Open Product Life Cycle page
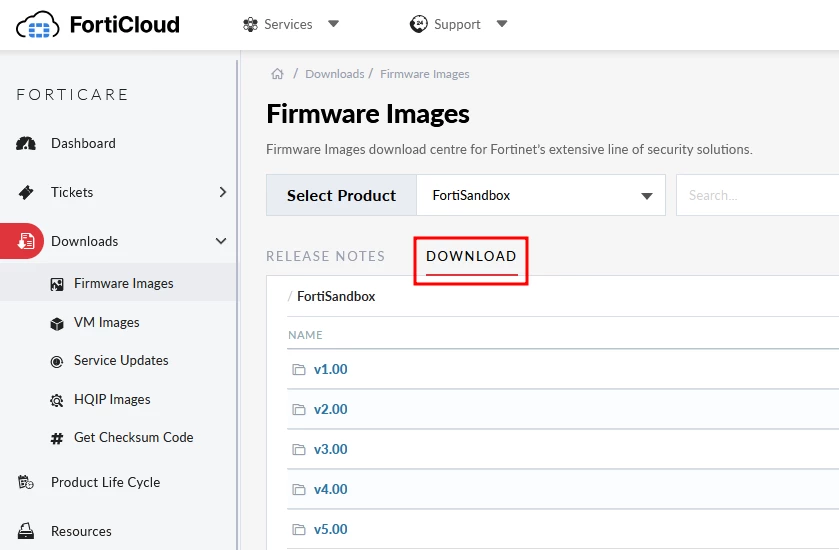The height and width of the screenshot is (550, 839). click(x=105, y=483)
